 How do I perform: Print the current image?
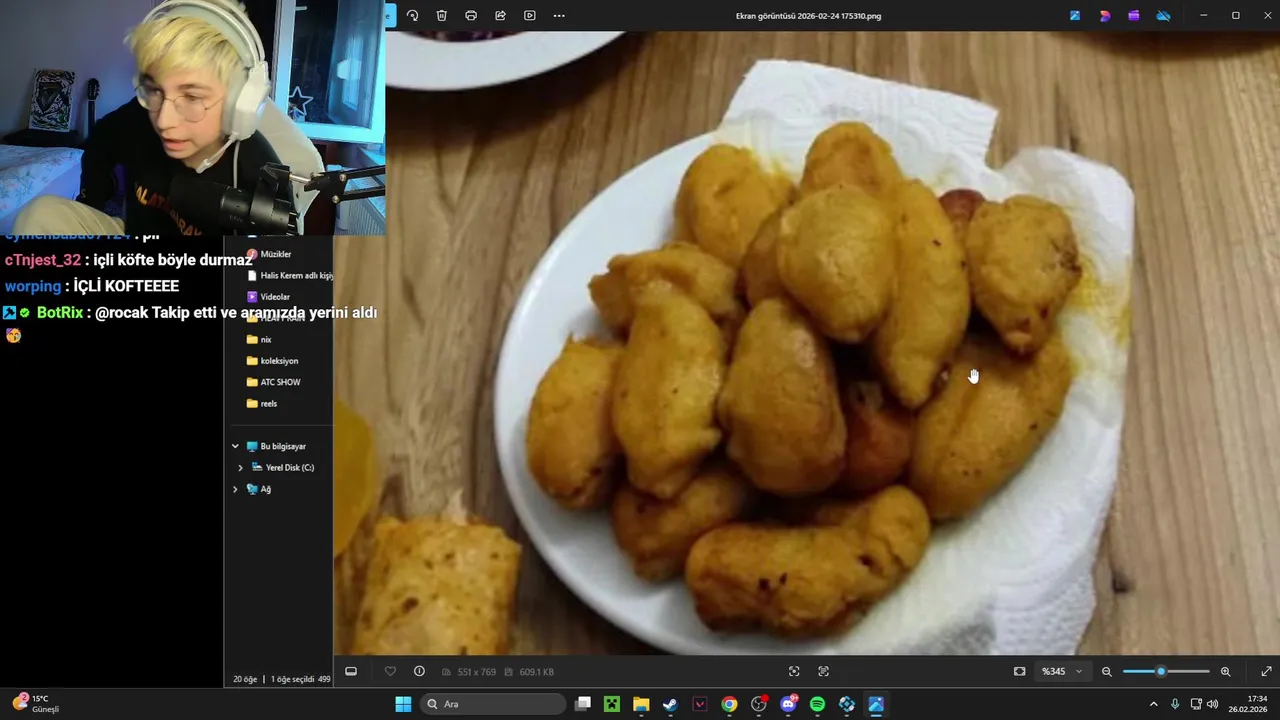coord(471,15)
